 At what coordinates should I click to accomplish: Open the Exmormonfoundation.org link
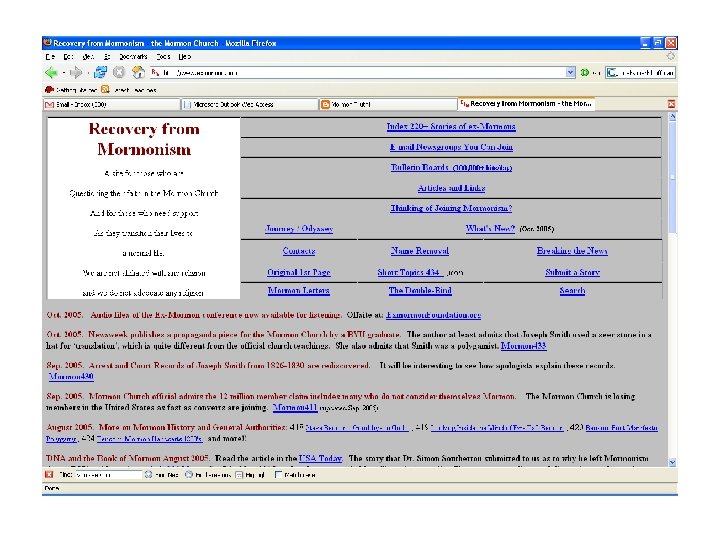click(433, 315)
